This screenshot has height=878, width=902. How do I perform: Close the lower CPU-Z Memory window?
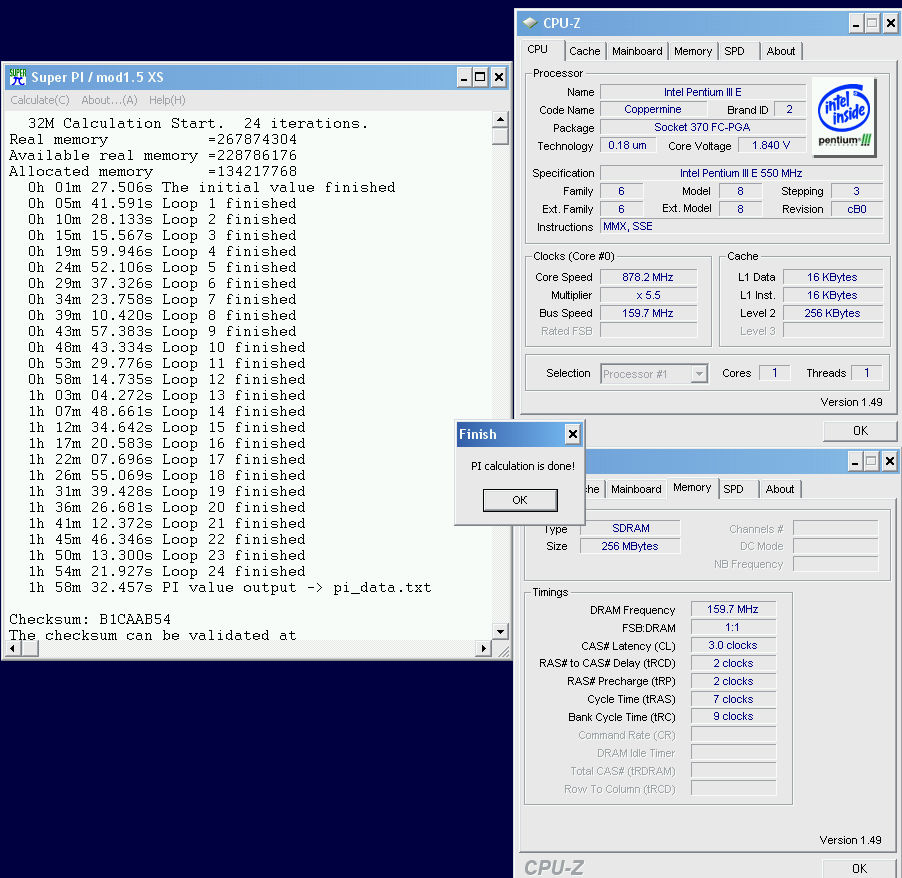click(x=889, y=461)
